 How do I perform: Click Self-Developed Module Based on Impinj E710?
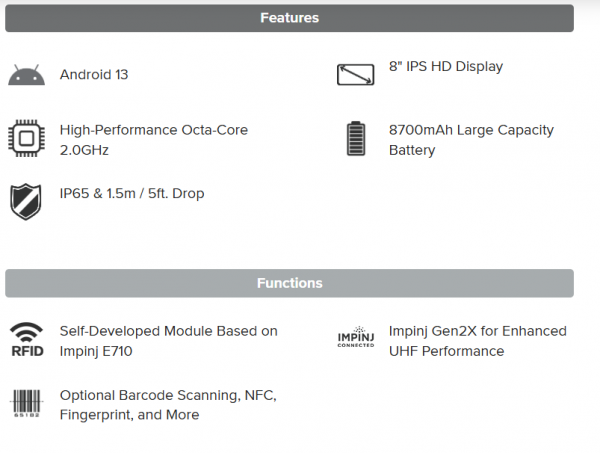click(x=168, y=341)
